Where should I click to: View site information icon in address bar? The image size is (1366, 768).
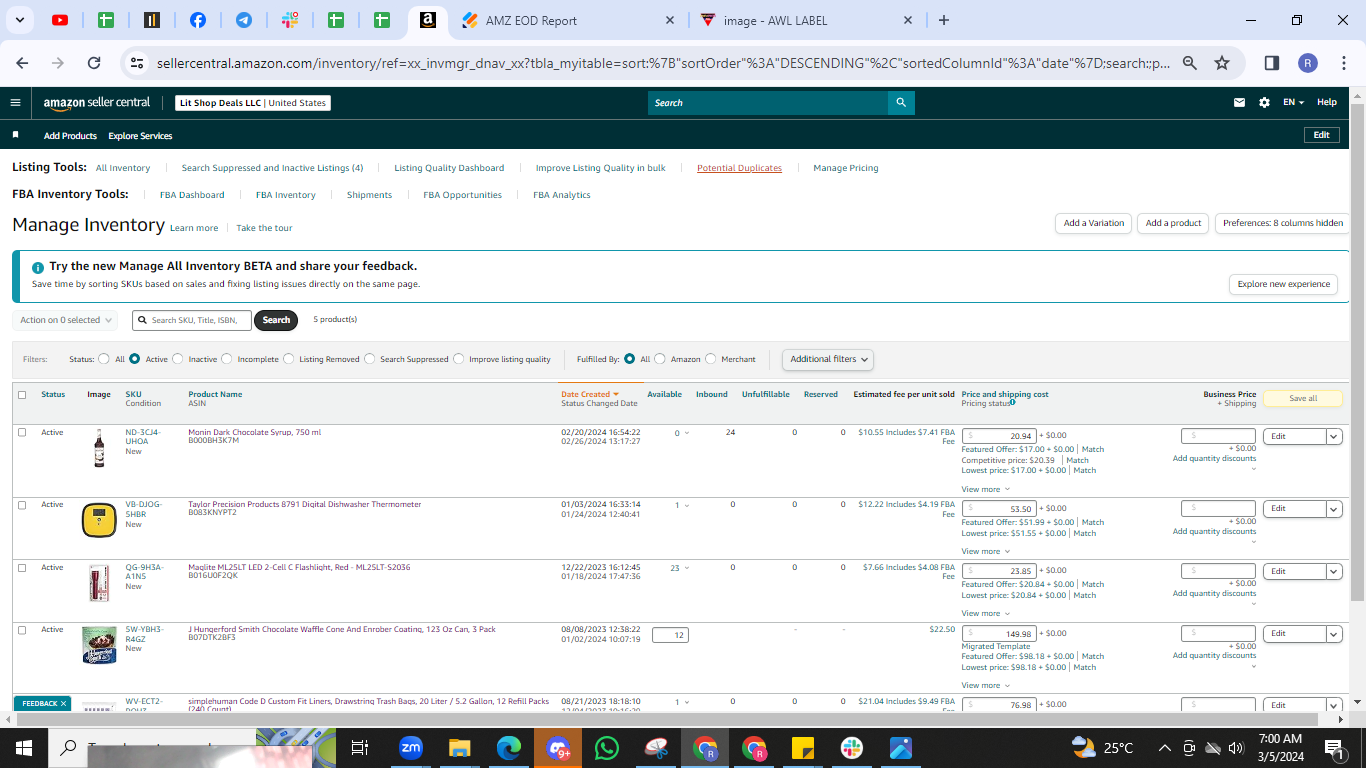(137, 63)
